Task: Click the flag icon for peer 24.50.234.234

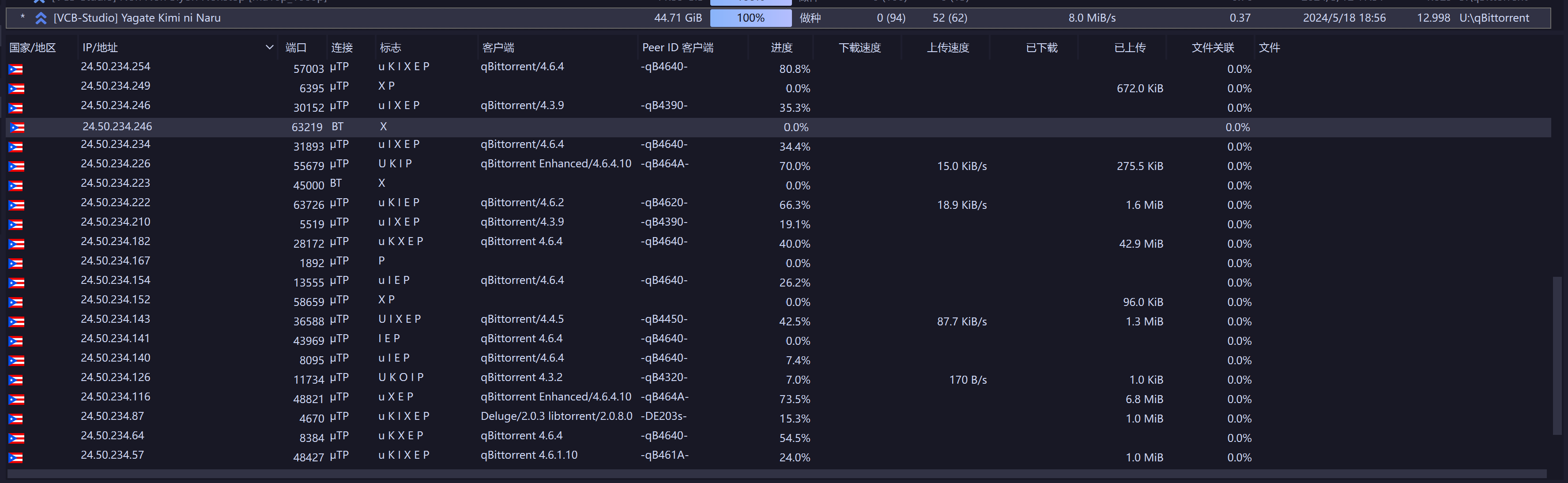Action: click(x=16, y=147)
